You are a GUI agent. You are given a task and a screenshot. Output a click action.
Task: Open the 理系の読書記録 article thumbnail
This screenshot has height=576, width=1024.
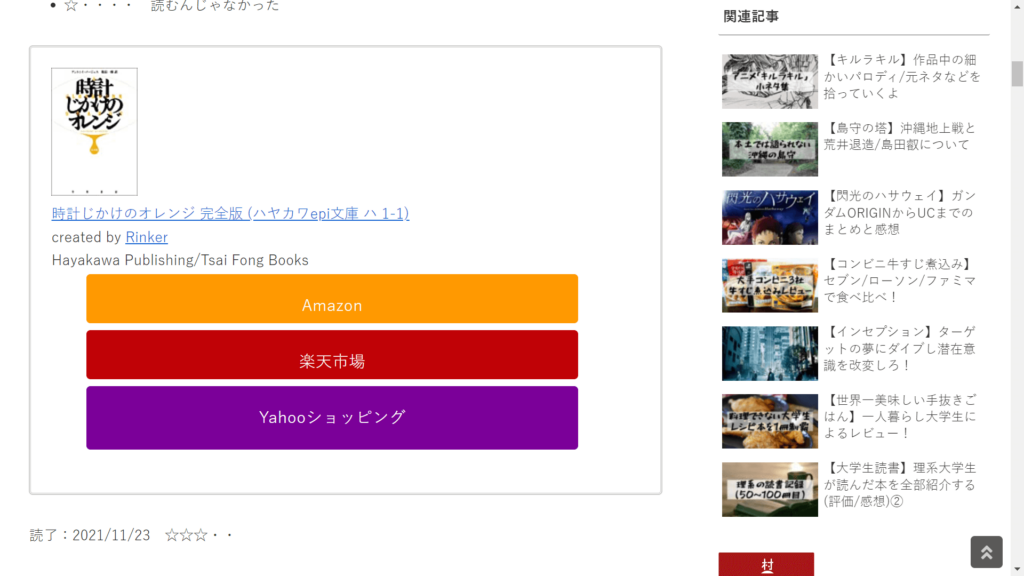[770, 490]
